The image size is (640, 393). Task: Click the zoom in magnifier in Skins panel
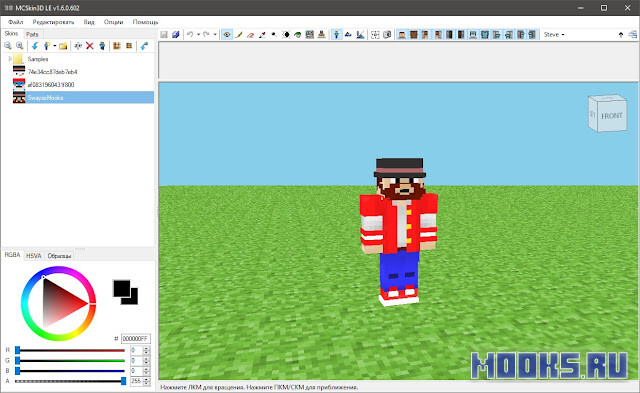point(19,46)
